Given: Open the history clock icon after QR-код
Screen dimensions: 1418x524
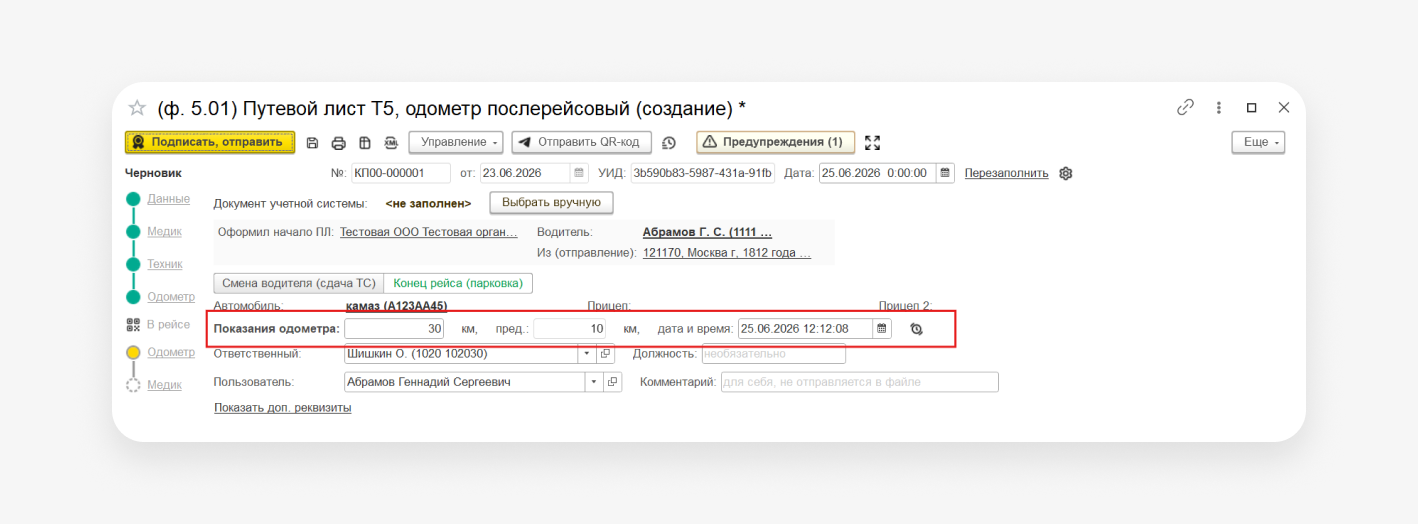Looking at the screenshot, I should tap(669, 143).
